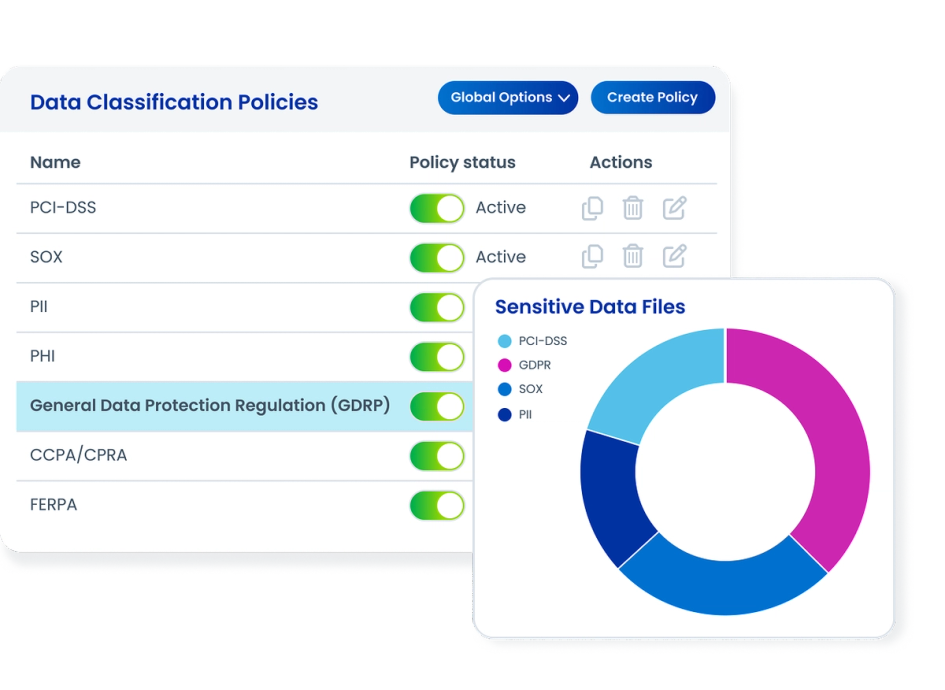Click trash icon for SOX policy
Screen dimensions: 945x690
(x=632, y=256)
